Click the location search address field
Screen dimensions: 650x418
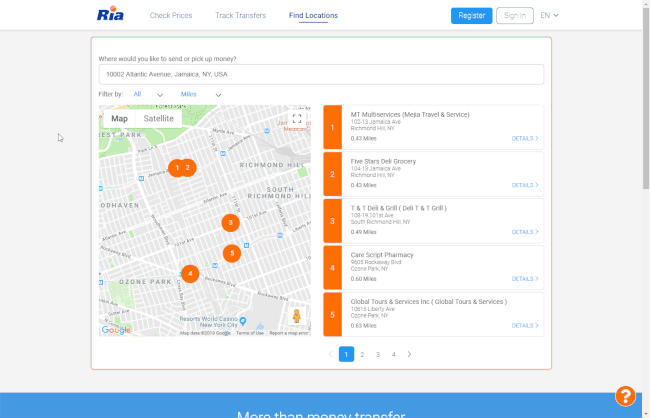321,74
